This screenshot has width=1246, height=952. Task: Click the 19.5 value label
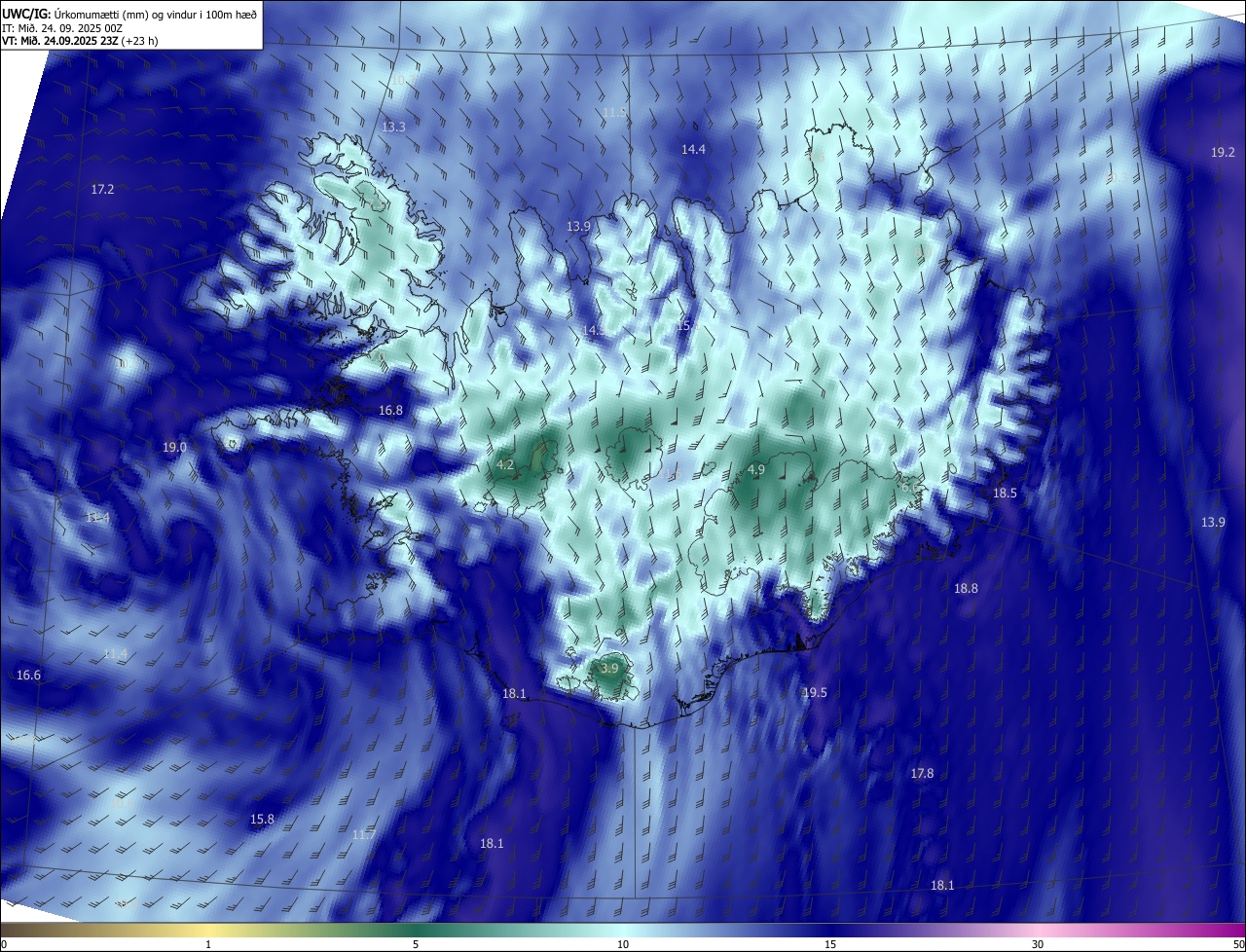click(x=815, y=692)
